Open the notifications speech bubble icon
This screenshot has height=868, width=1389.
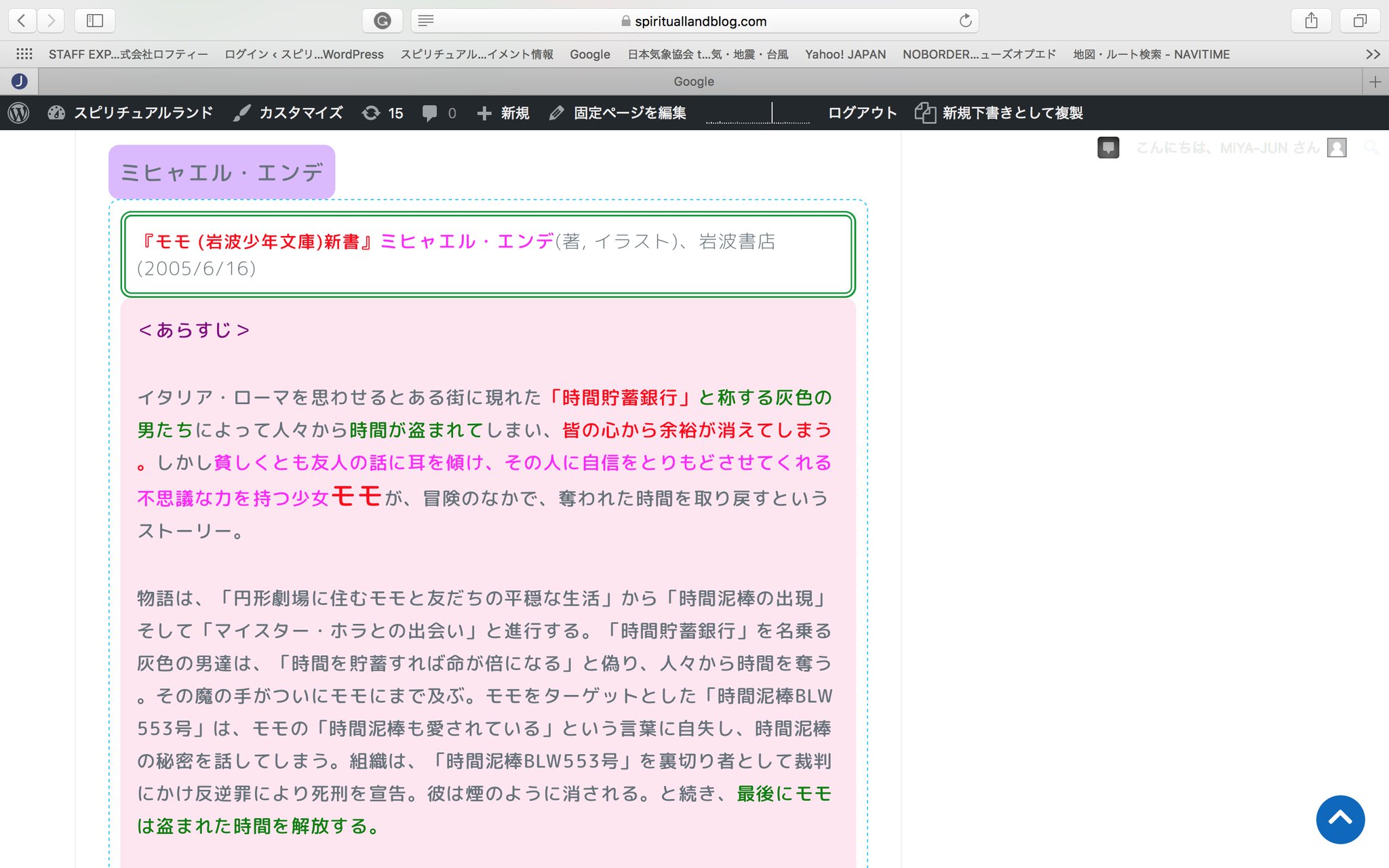pos(1108,148)
